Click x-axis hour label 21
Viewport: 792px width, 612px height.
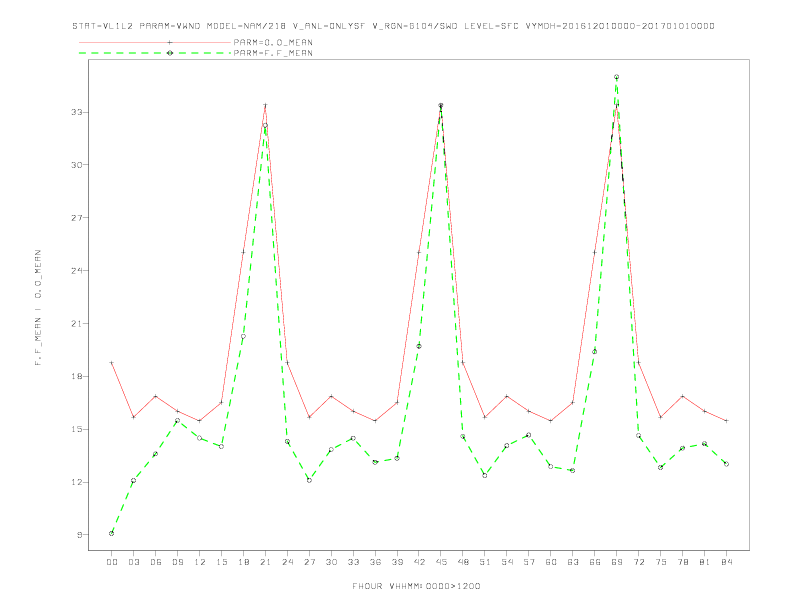click(265, 562)
